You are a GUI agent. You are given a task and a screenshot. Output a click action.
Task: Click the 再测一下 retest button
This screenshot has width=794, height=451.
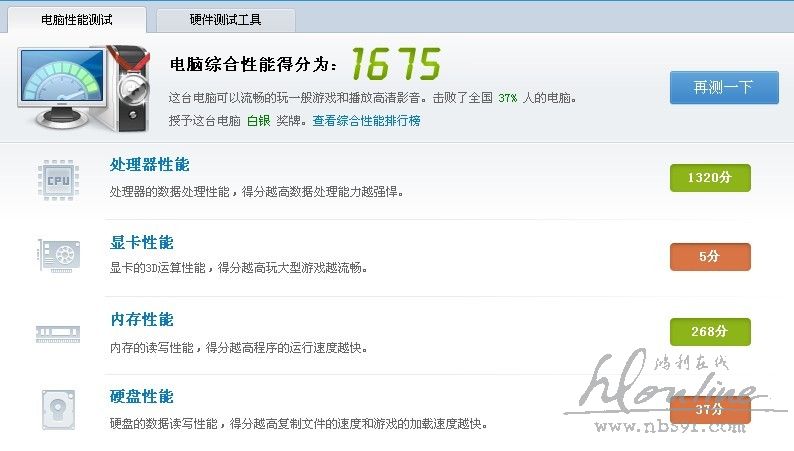point(724,88)
